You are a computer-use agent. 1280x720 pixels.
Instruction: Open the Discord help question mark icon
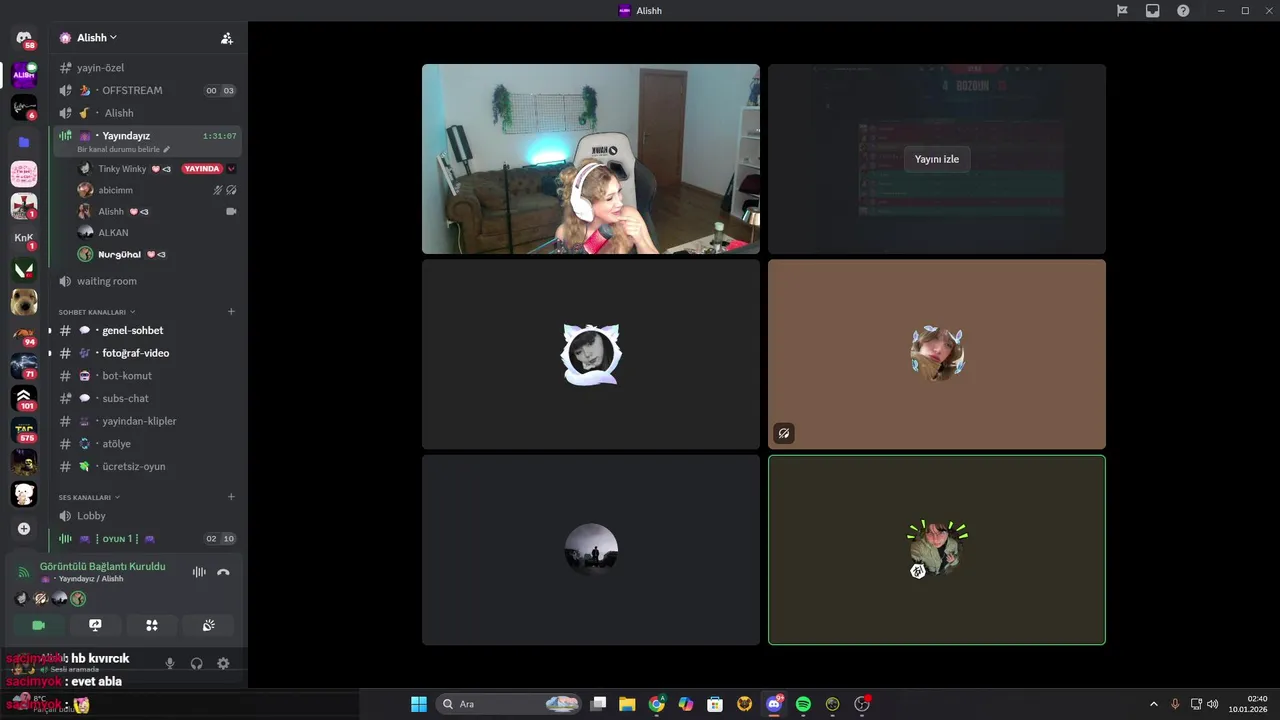(1183, 10)
